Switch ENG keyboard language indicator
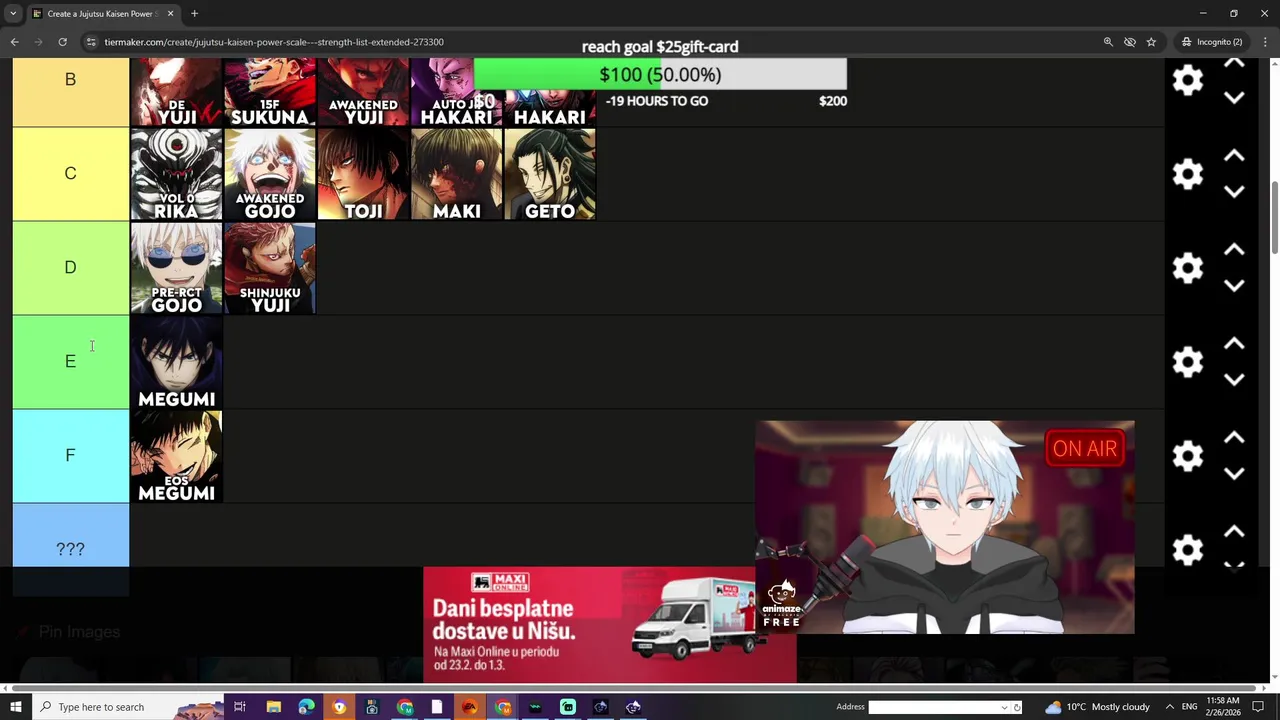The width and height of the screenshot is (1280, 720). (x=1189, y=707)
